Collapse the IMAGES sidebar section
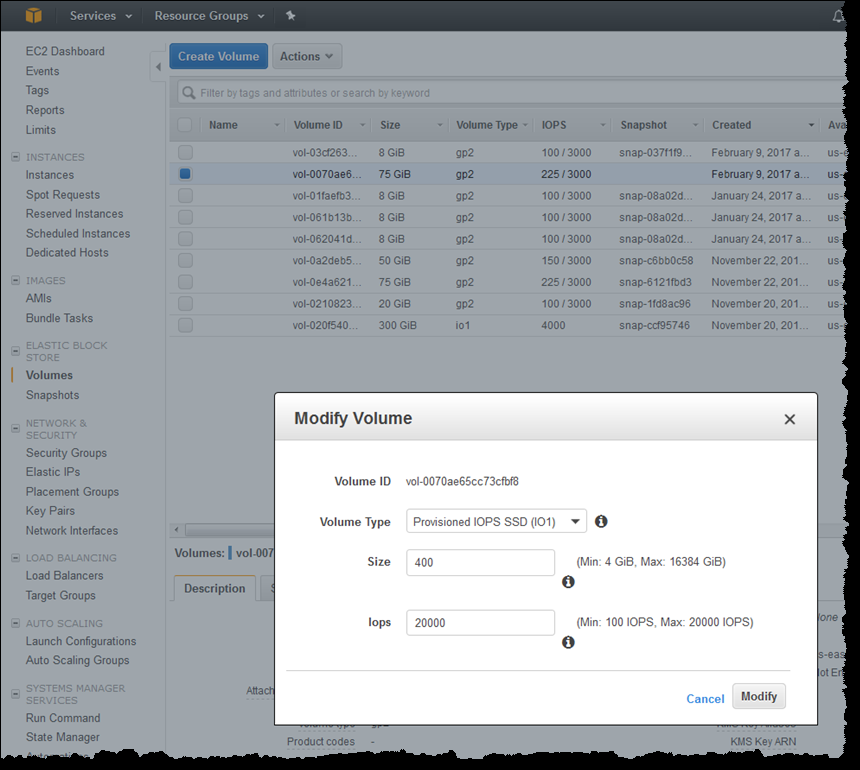 15,280
